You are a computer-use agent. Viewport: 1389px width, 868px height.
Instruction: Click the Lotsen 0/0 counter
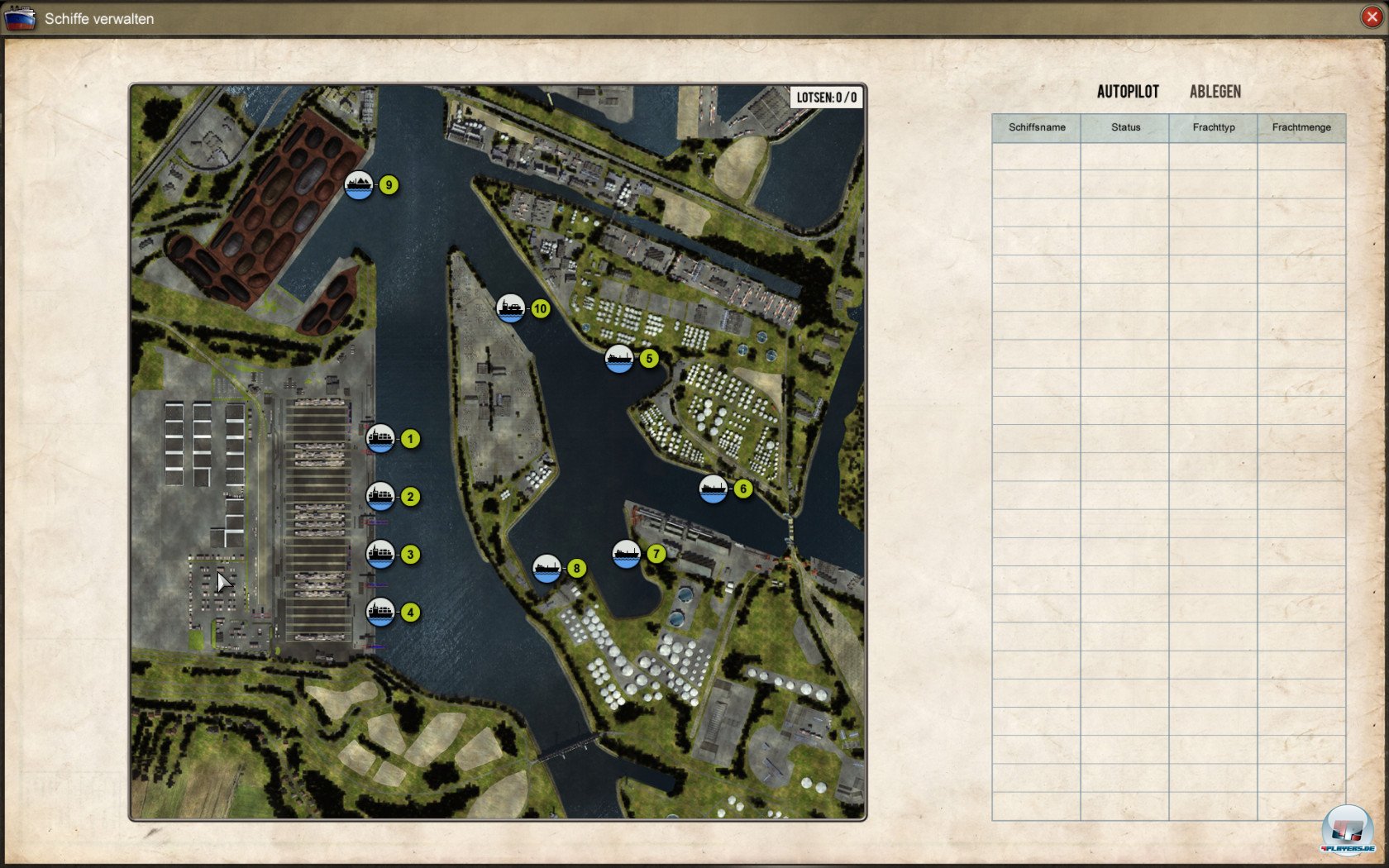pyautogui.click(x=826, y=98)
